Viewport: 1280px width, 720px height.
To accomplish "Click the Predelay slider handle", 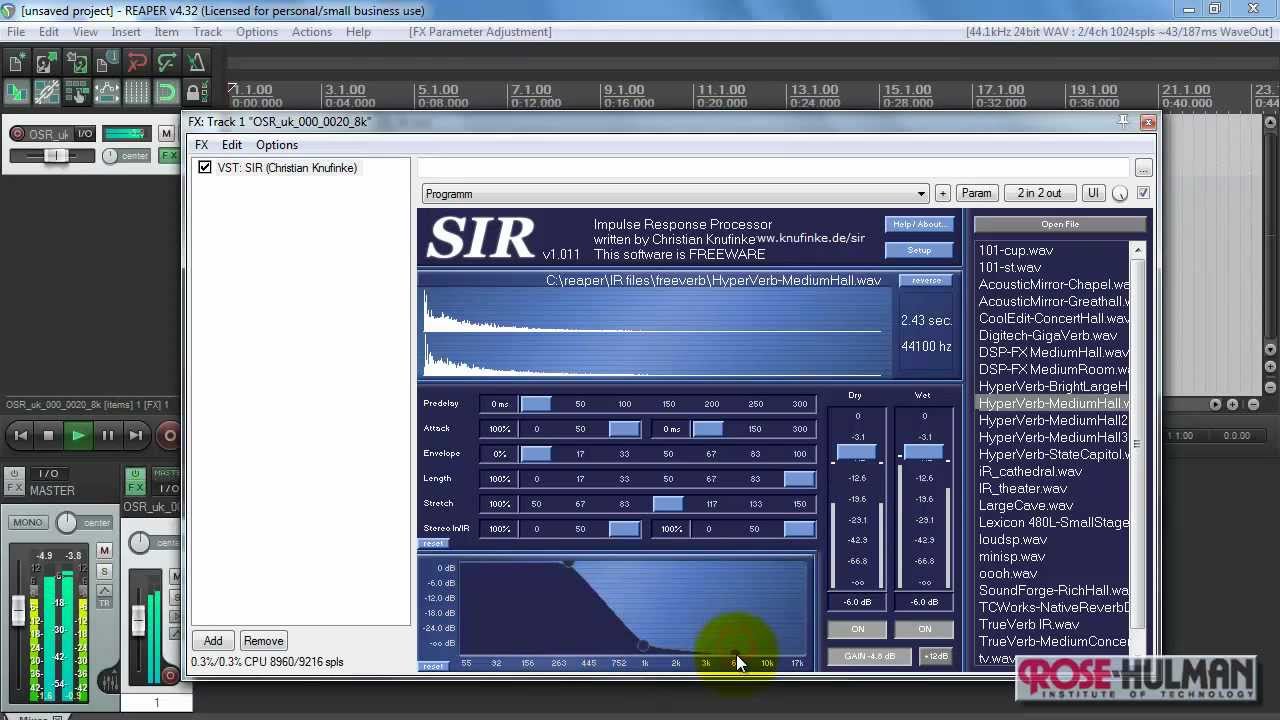I will coord(536,404).
